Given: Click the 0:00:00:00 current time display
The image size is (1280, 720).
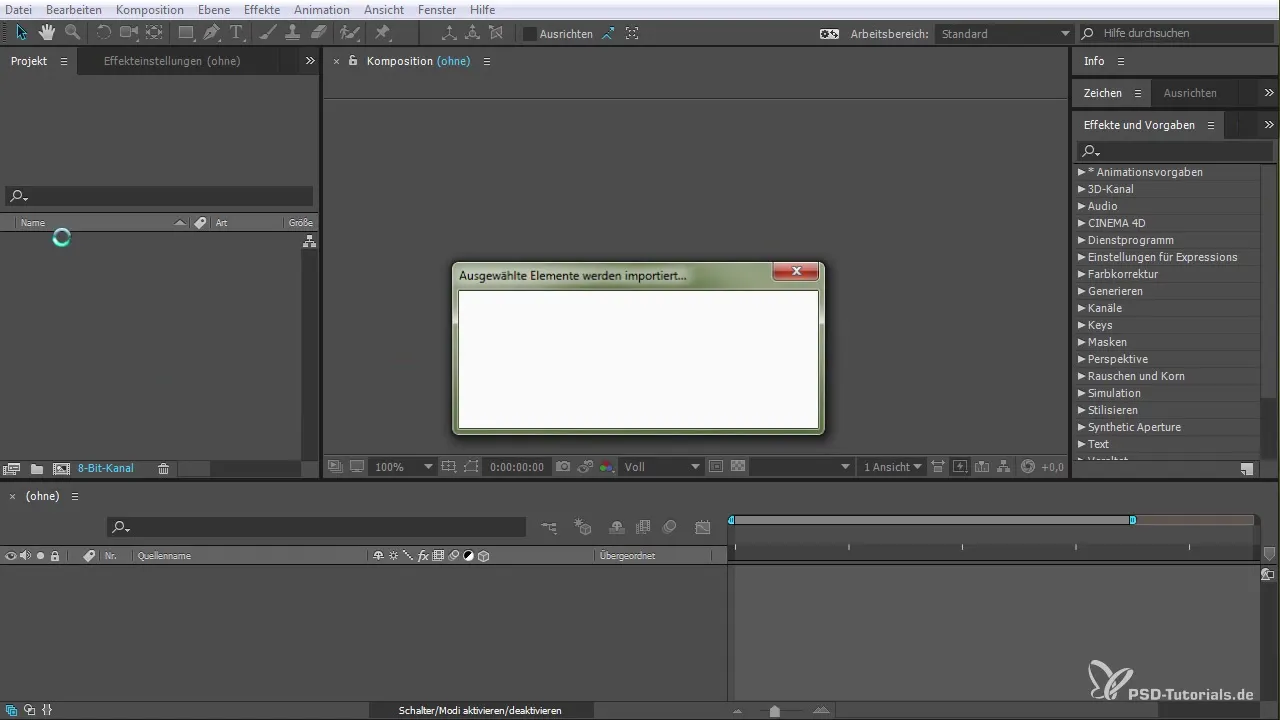Looking at the screenshot, I should tap(517, 467).
